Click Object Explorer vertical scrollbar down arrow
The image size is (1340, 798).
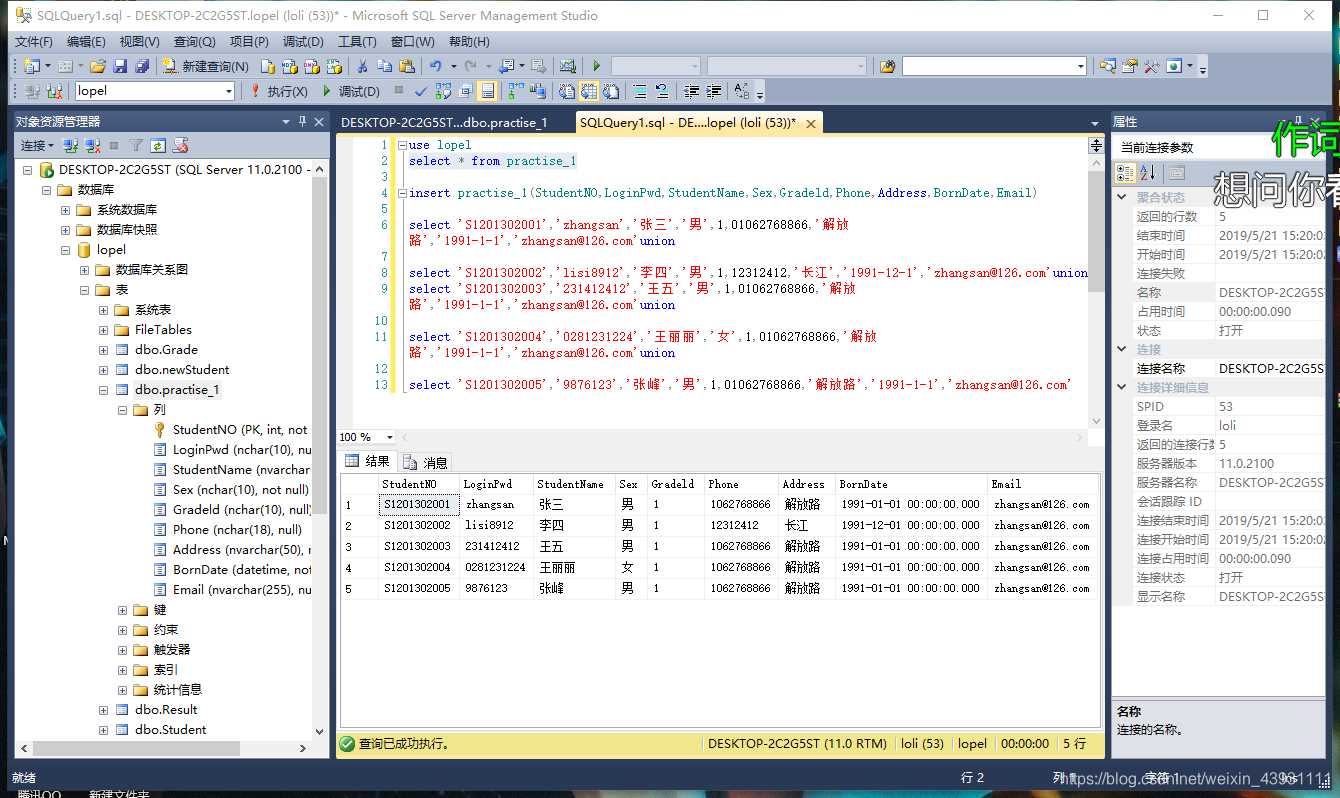tap(320, 731)
